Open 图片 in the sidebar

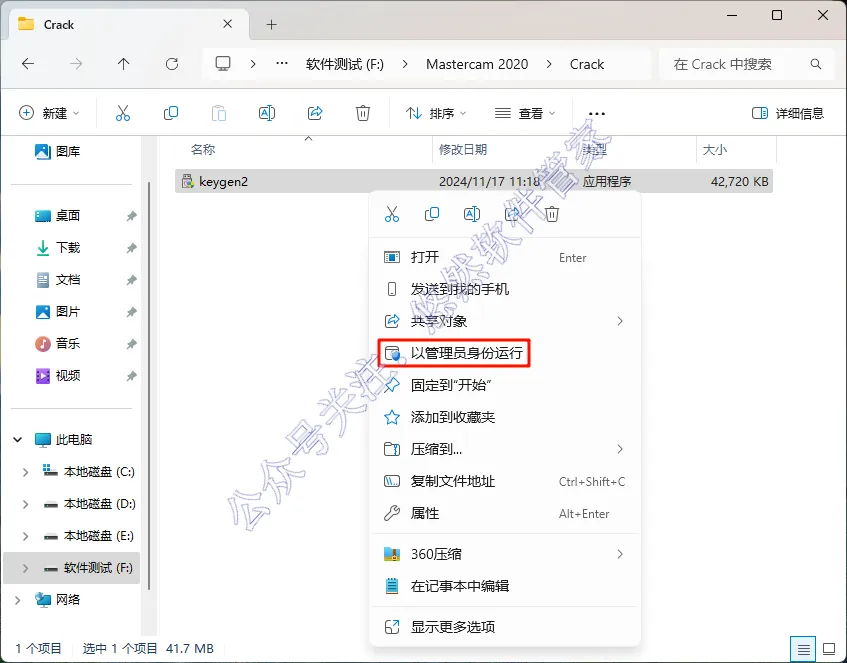[57, 311]
